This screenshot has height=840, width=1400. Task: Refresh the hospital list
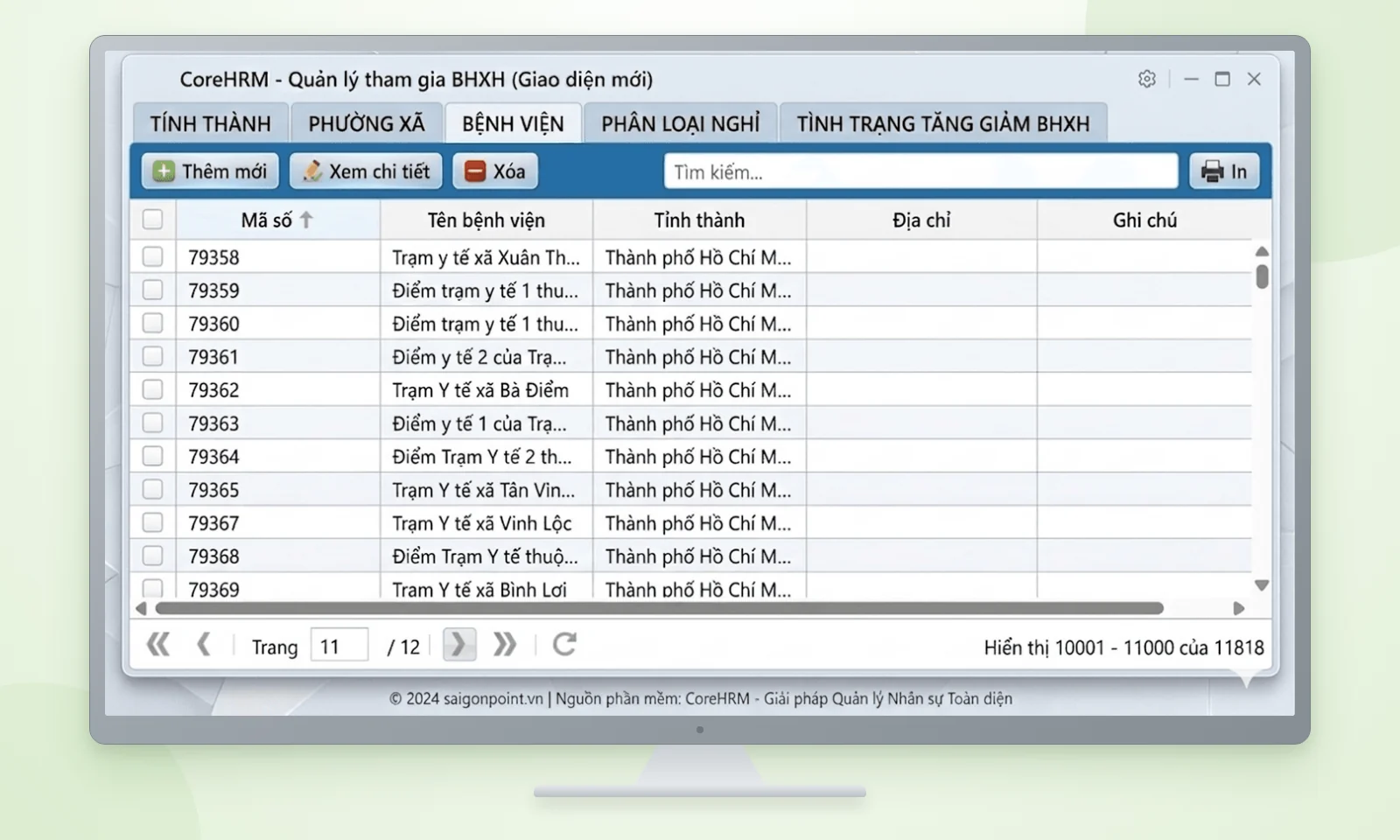(564, 645)
